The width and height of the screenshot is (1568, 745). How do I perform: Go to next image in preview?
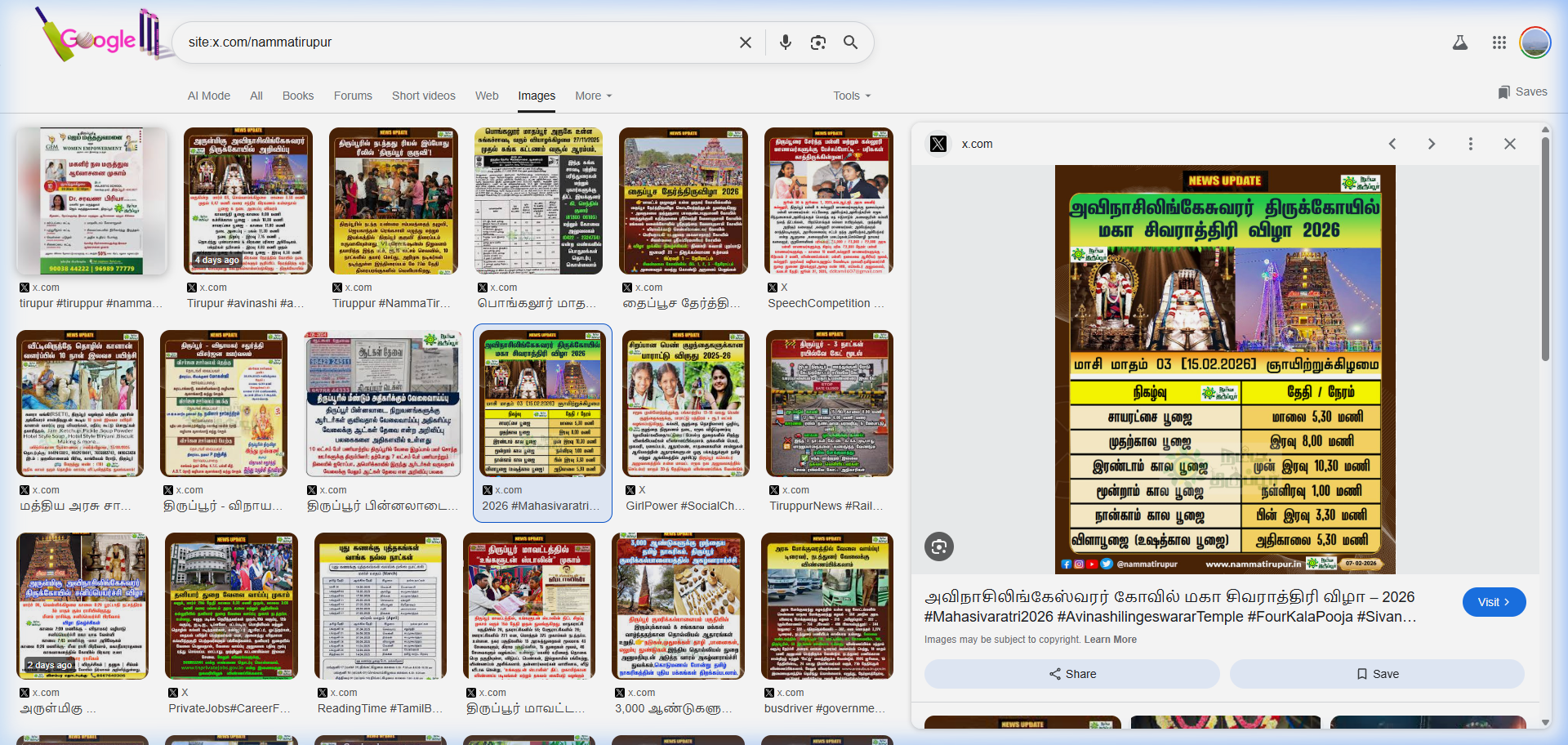coord(1431,144)
